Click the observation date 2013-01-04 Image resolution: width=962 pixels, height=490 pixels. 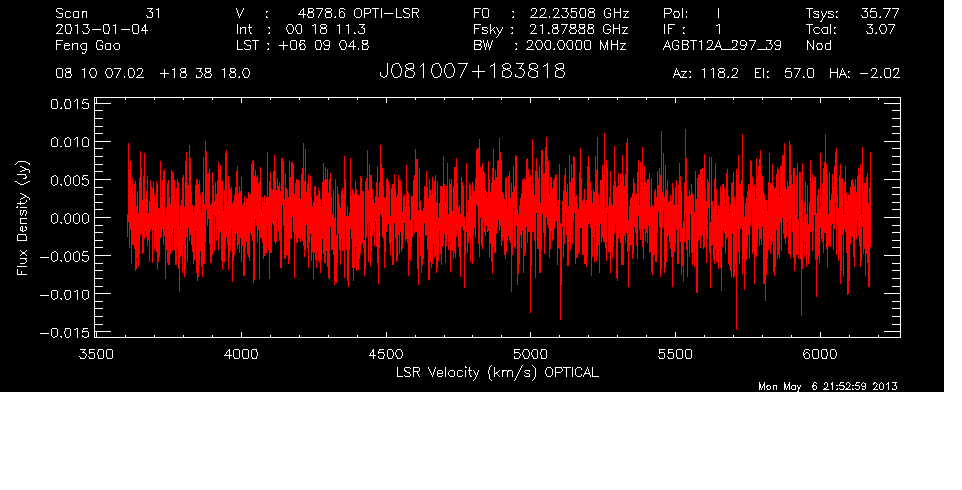pyautogui.click(x=102, y=29)
